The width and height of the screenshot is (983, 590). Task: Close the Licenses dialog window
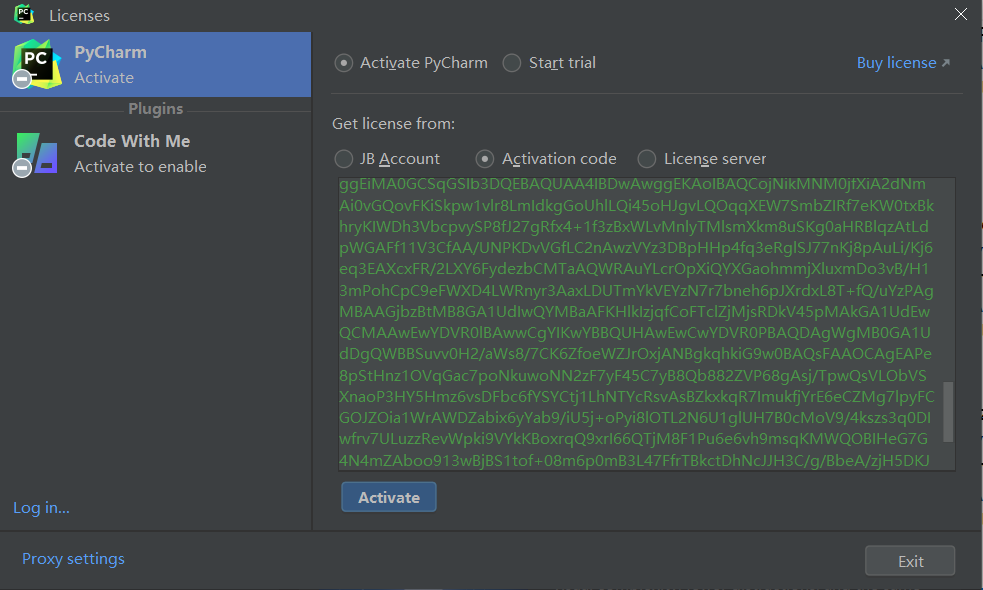point(960,15)
